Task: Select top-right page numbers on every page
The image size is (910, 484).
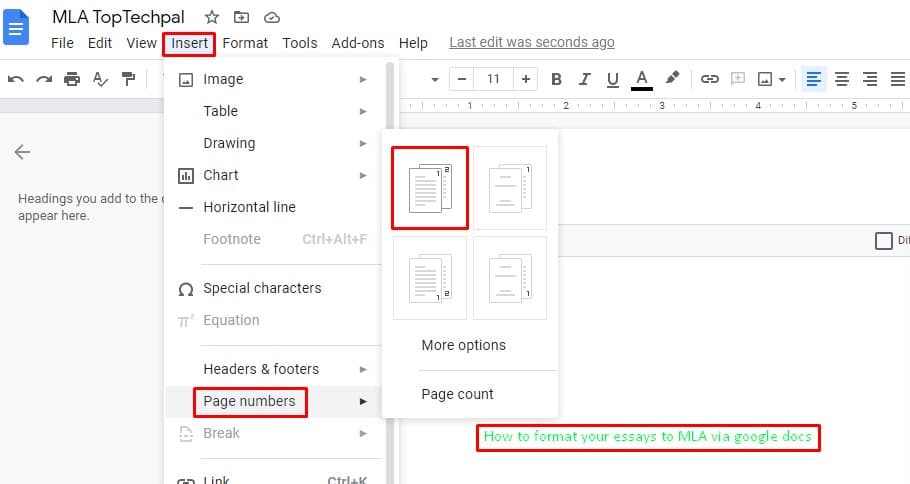Action: pos(430,188)
